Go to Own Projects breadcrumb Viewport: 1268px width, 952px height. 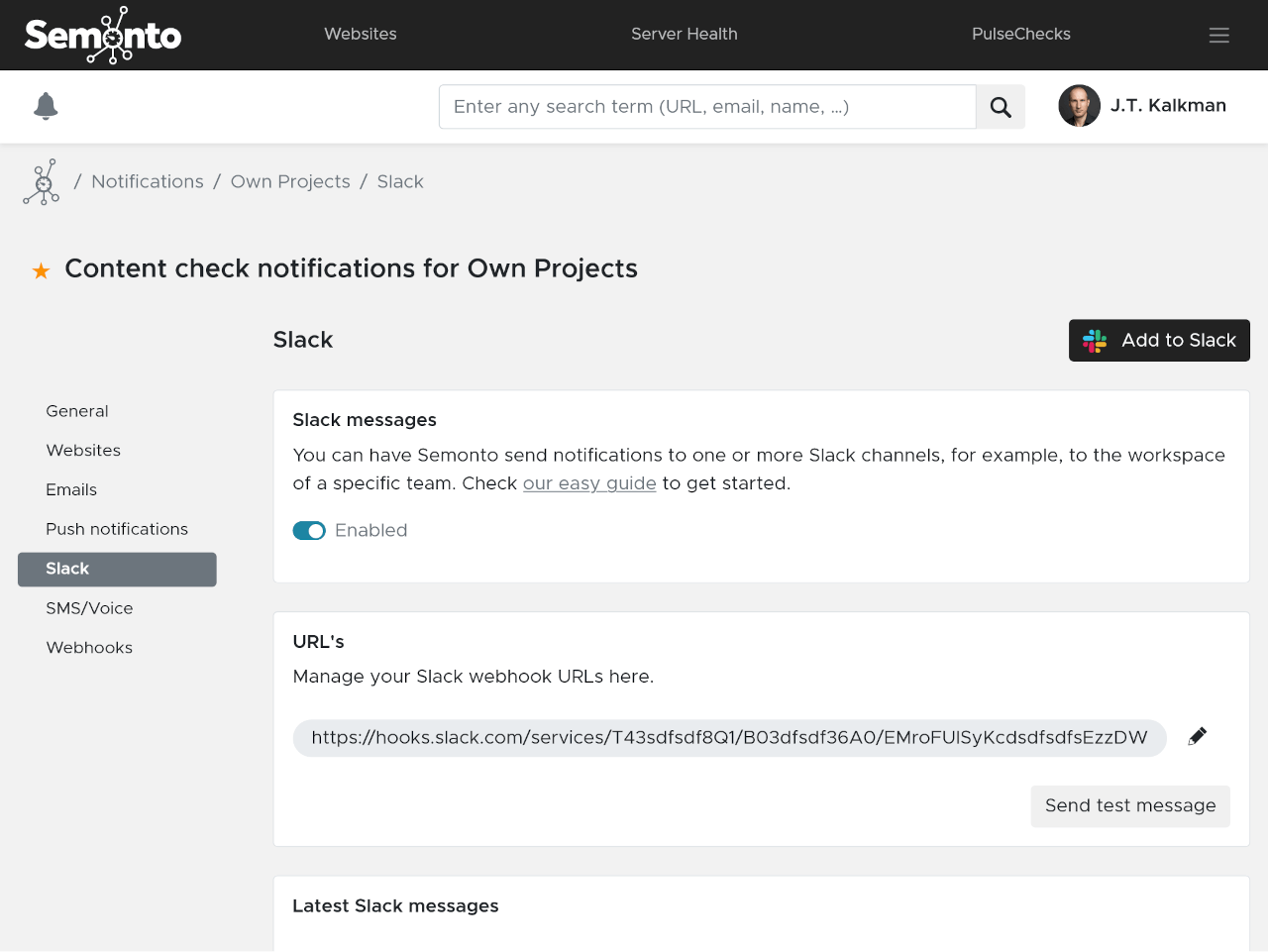(x=290, y=182)
